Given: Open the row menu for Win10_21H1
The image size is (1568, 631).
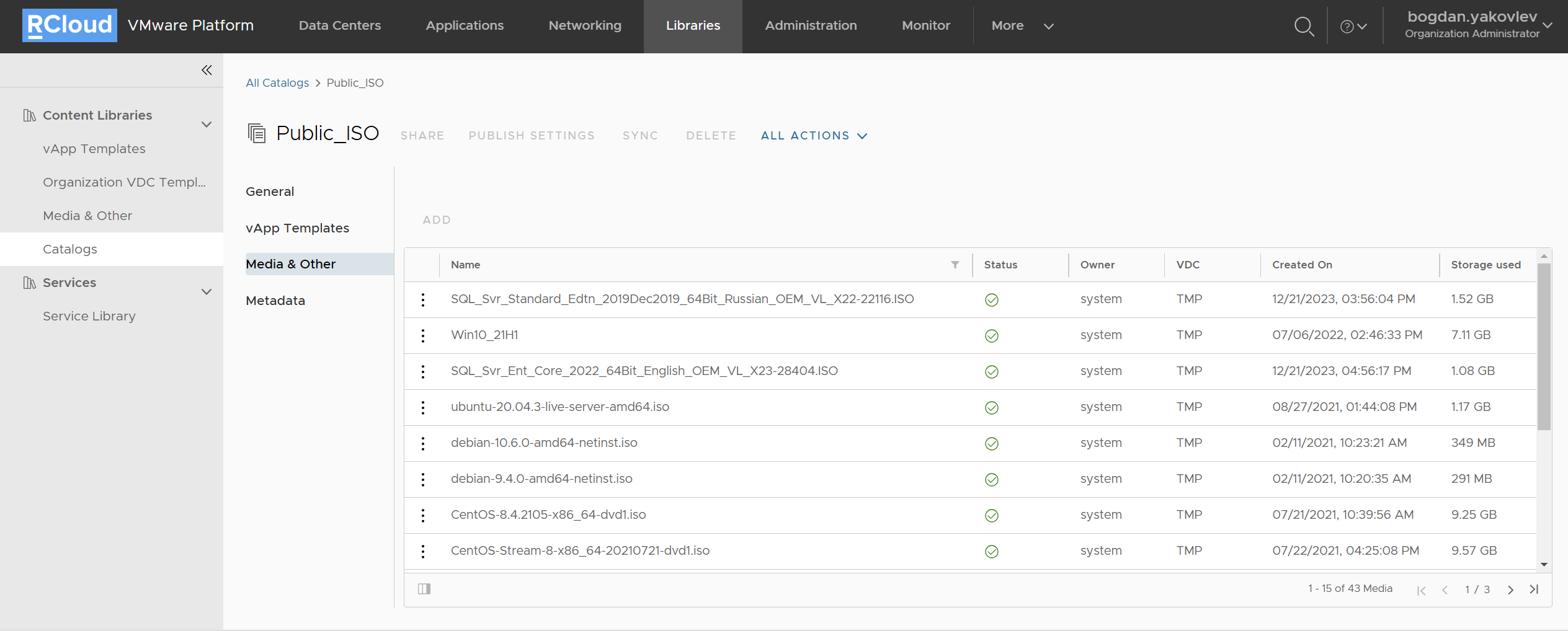Looking at the screenshot, I should [423, 336].
